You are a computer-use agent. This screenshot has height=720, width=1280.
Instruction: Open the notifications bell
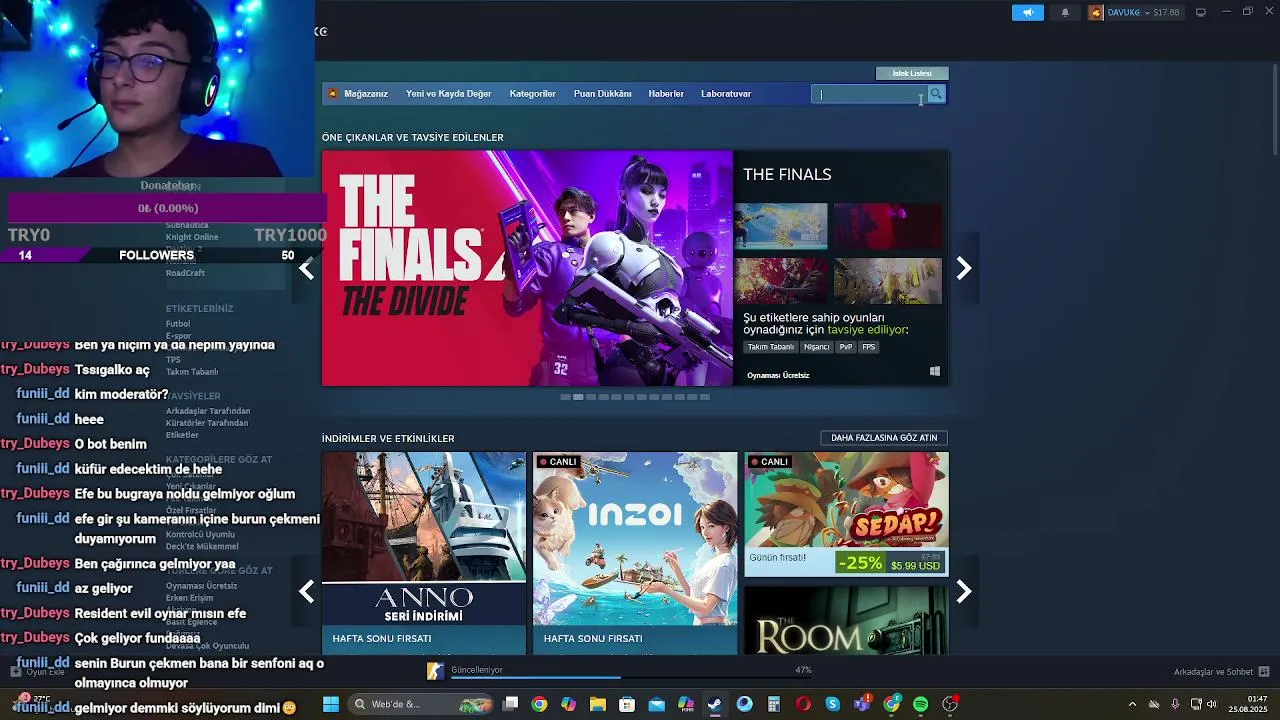(x=1065, y=12)
